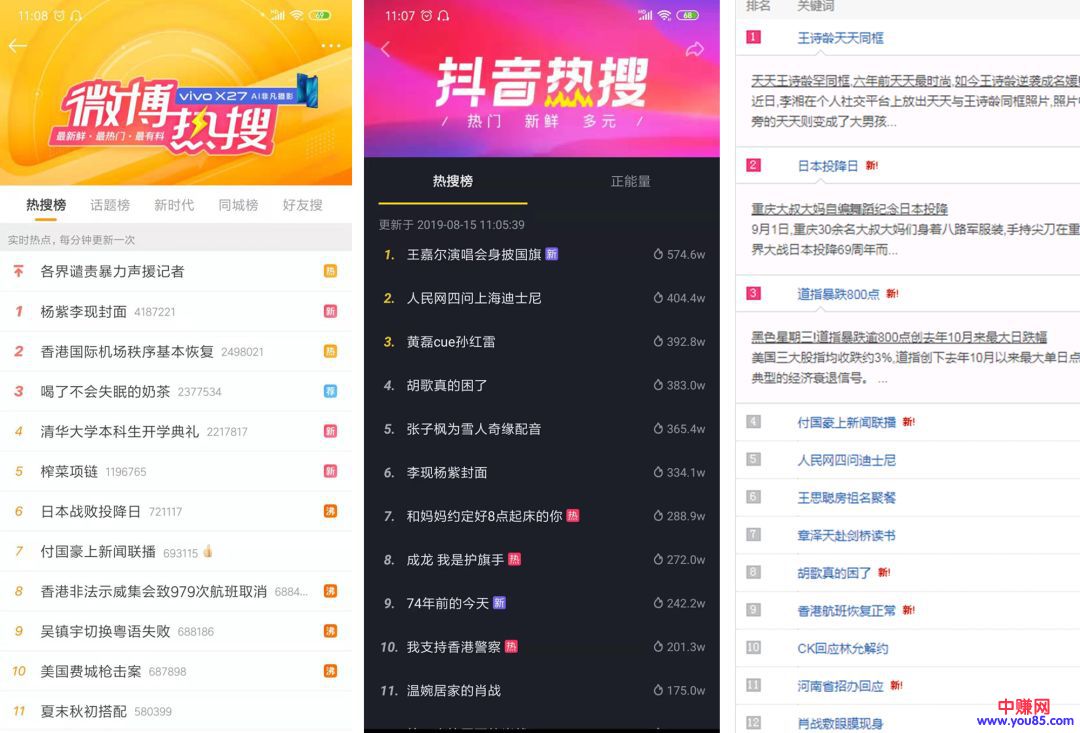Click the red 热 badge next to 成龙 我是护旗手
1080x733 pixels.
pyautogui.click(x=514, y=559)
